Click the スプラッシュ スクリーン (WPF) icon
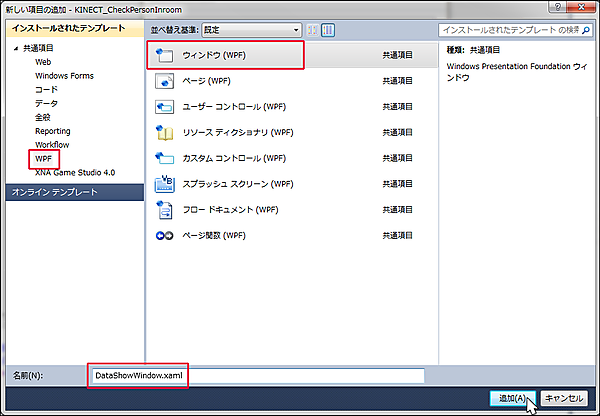The width and height of the screenshot is (600, 416). point(165,184)
